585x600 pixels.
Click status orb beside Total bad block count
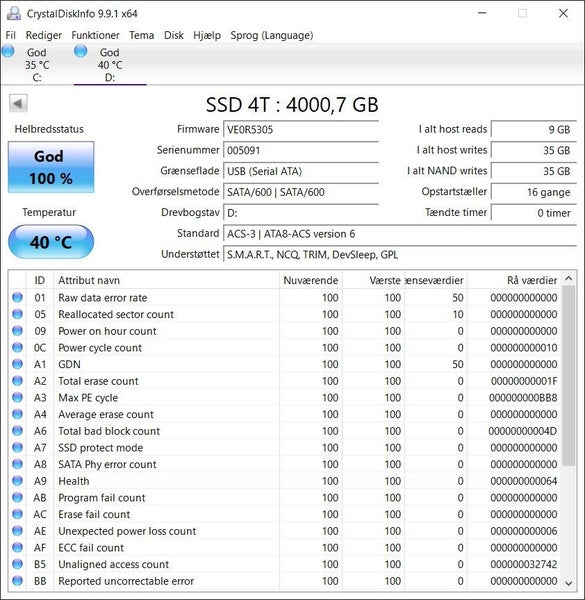coord(17,431)
